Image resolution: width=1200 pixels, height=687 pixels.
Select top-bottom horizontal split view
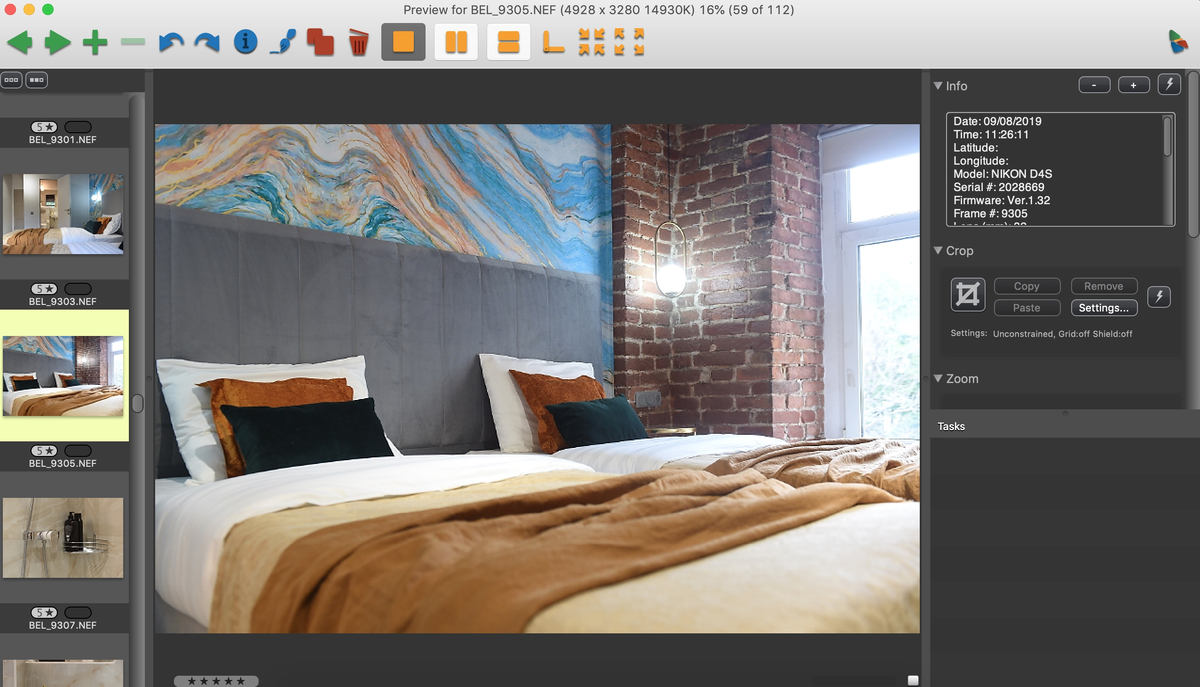(508, 42)
